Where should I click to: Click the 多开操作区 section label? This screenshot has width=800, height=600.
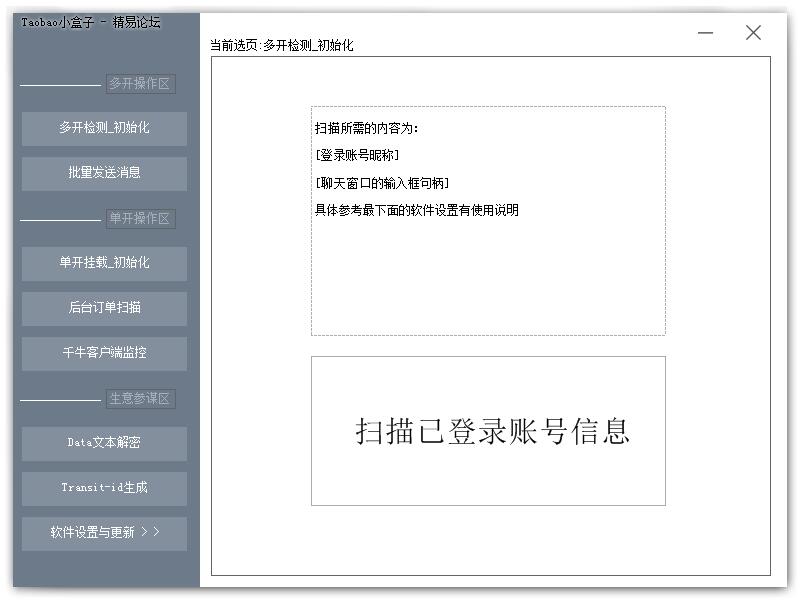140,84
